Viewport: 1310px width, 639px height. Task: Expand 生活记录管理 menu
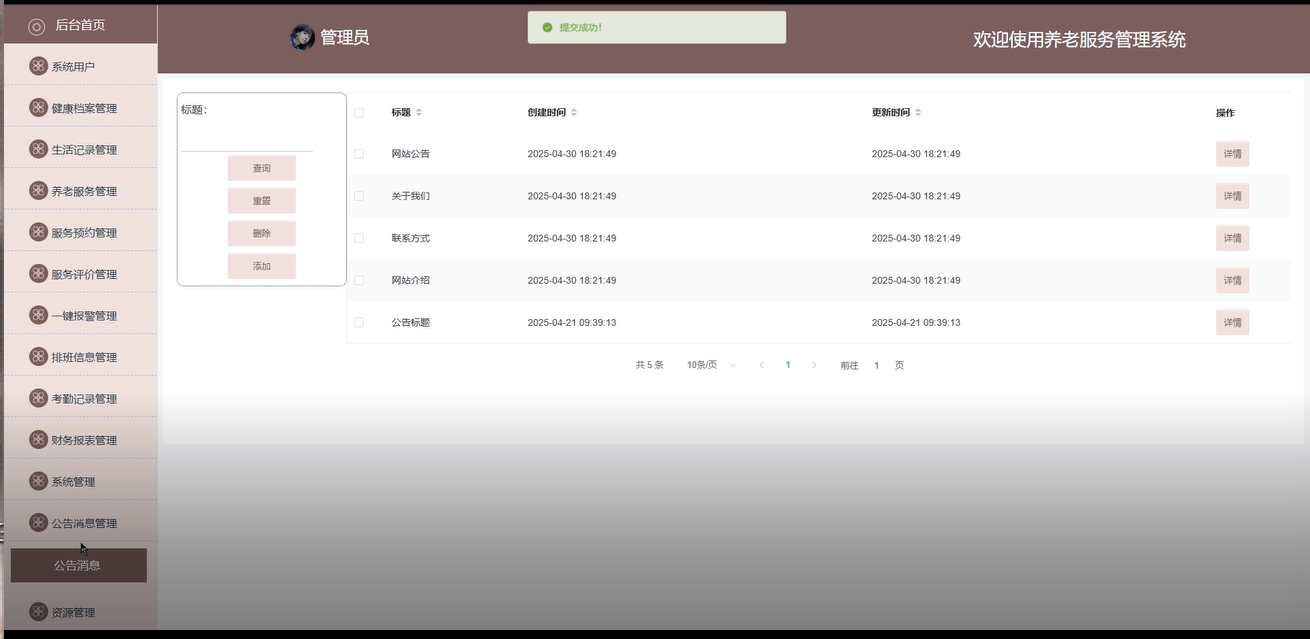coord(80,150)
